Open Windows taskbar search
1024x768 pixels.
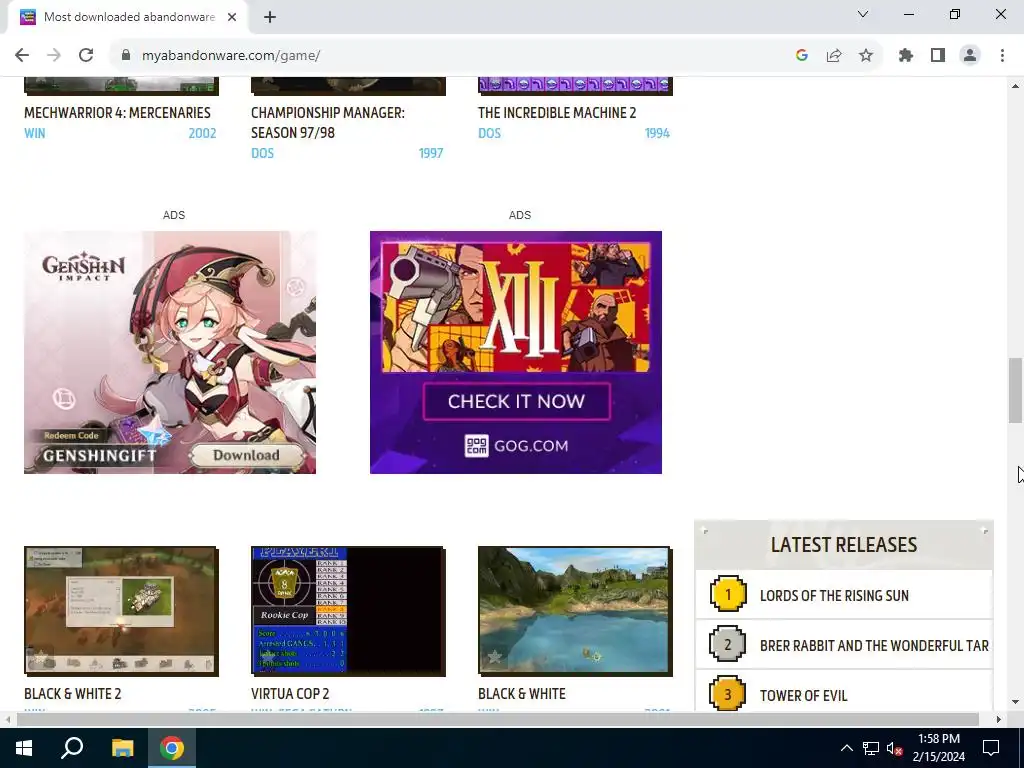coord(72,748)
